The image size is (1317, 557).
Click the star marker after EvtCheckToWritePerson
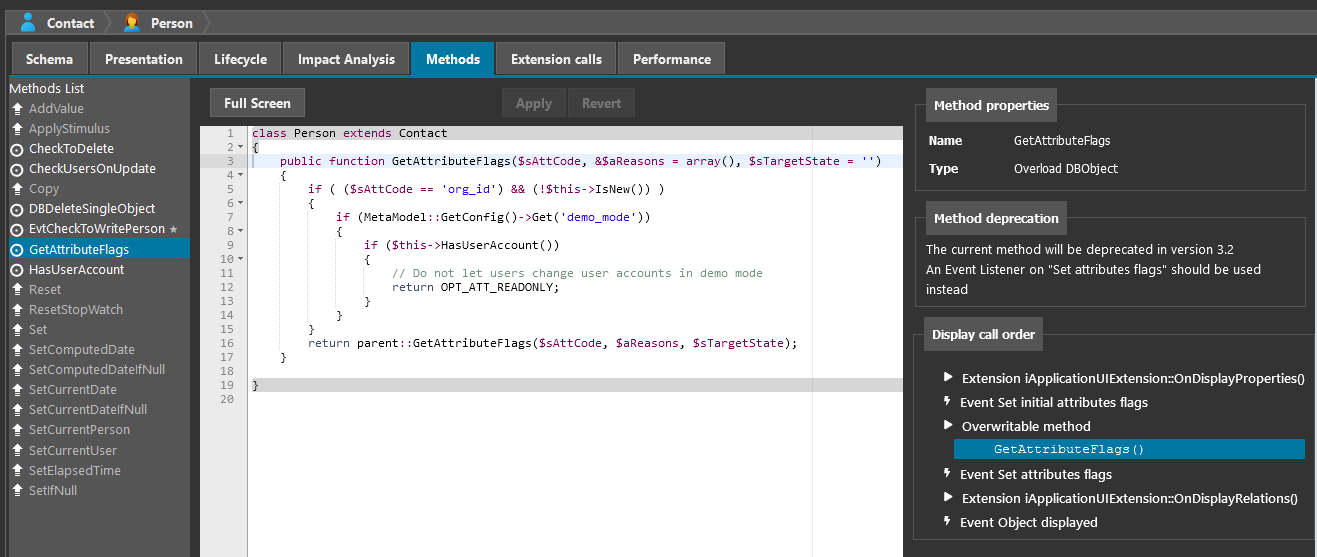coord(174,230)
